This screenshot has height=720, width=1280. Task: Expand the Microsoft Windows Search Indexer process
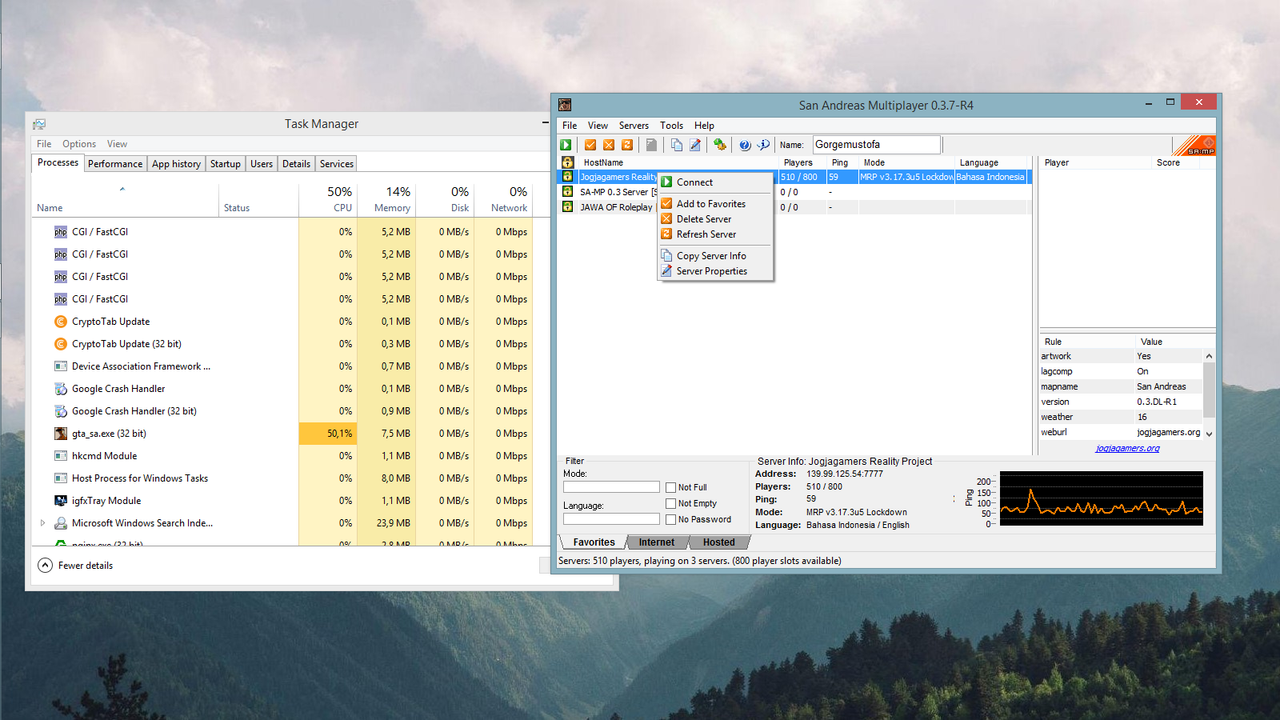pyautogui.click(x=42, y=523)
